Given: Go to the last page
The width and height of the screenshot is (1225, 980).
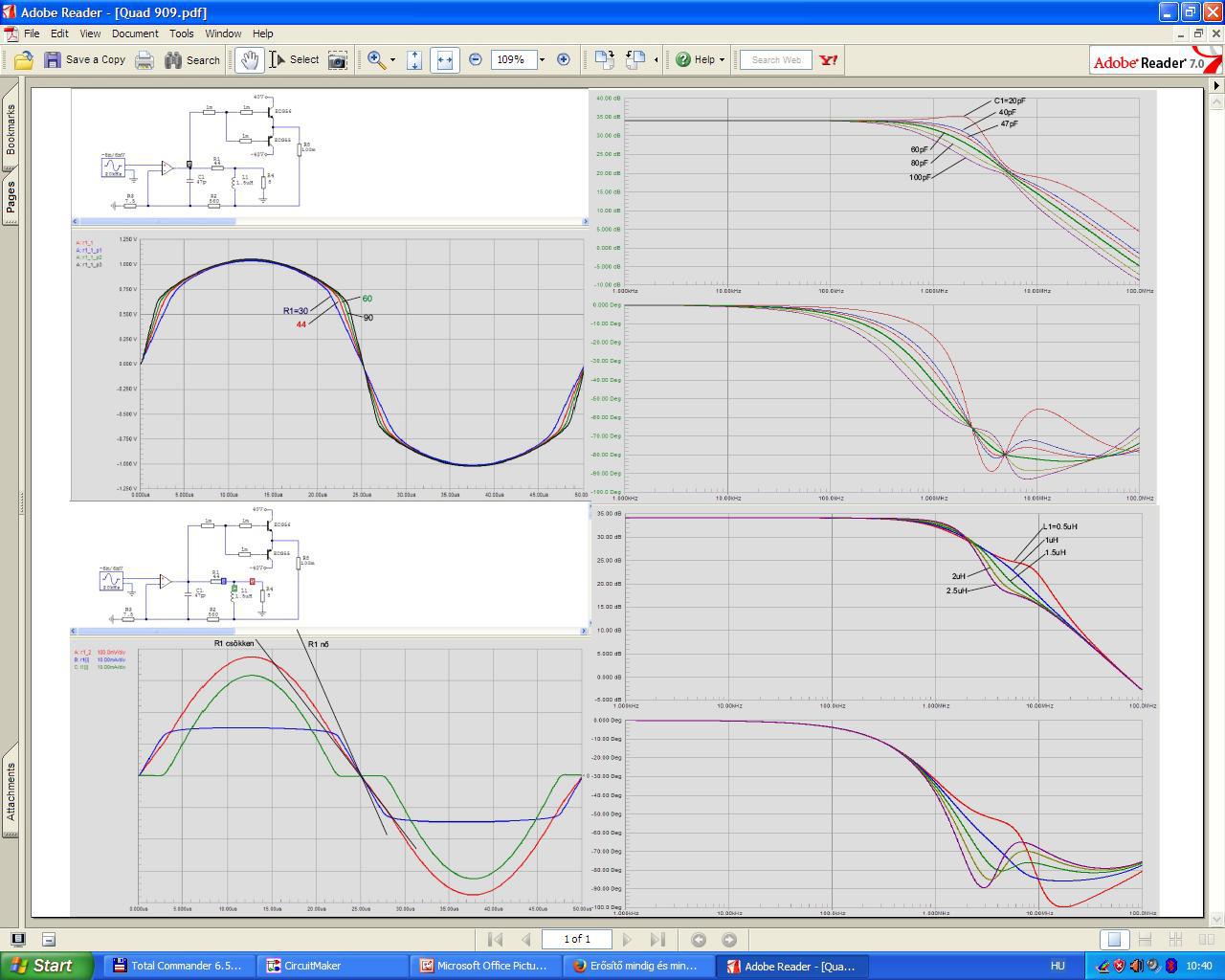Looking at the screenshot, I should pos(657,940).
